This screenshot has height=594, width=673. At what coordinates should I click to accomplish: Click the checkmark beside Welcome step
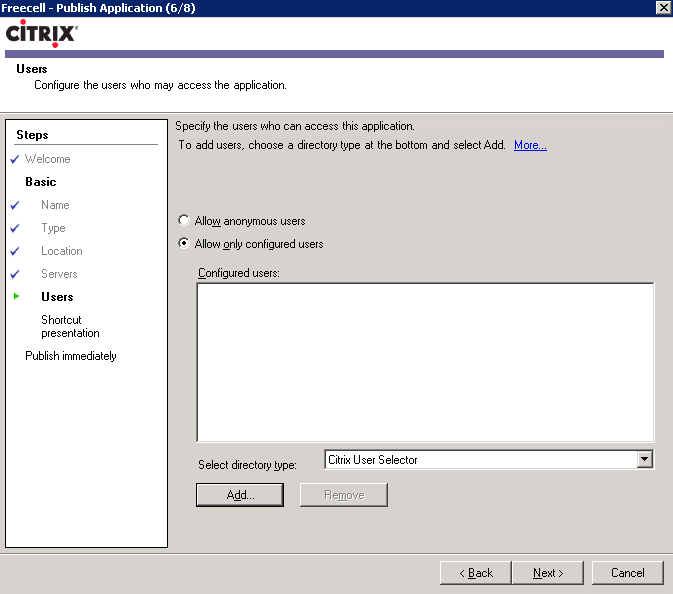tap(15, 159)
